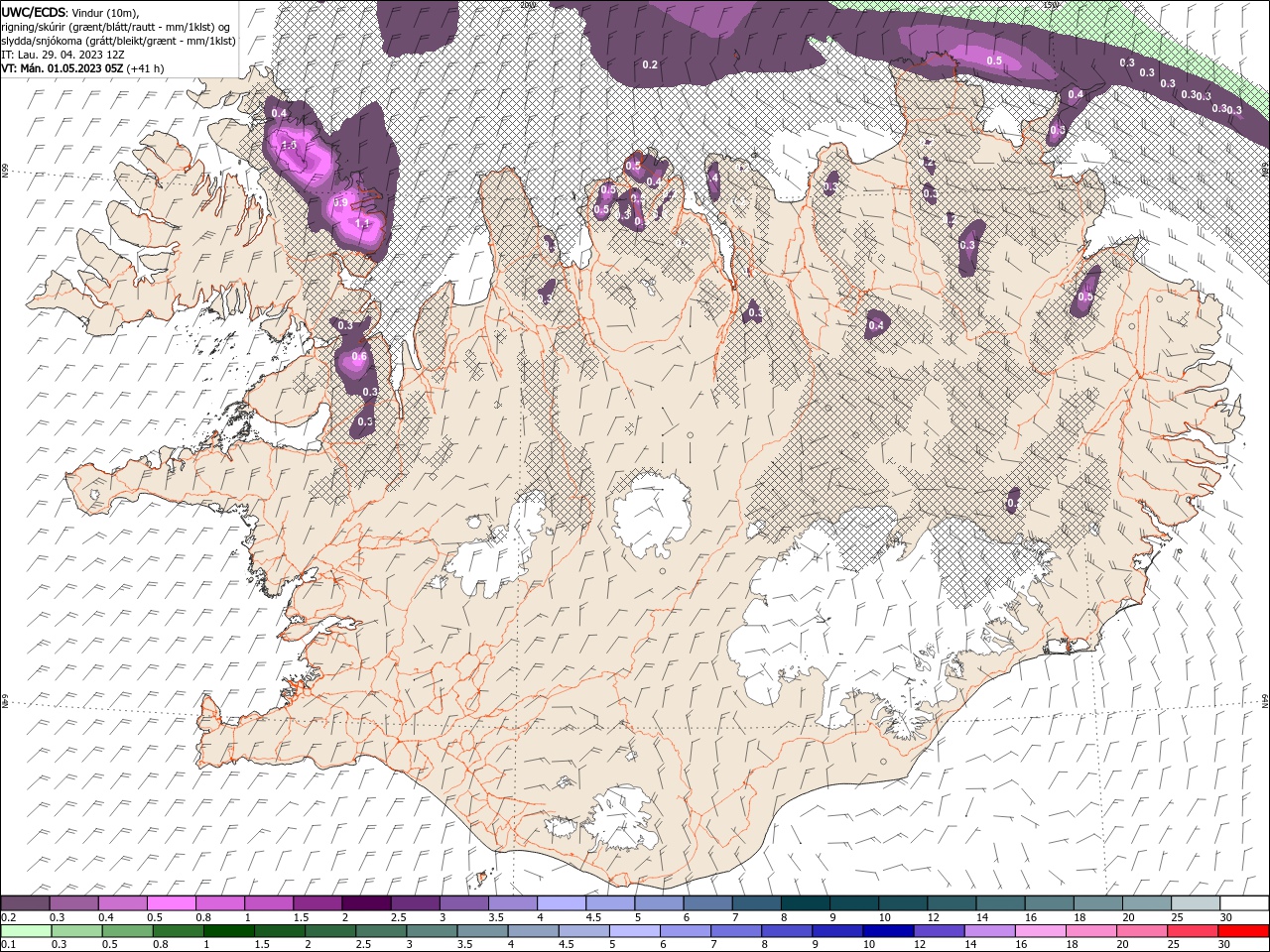The width and height of the screenshot is (1270, 952).
Task: Select upper legend dark purple swatch 2–2.5
Action: pos(366,903)
